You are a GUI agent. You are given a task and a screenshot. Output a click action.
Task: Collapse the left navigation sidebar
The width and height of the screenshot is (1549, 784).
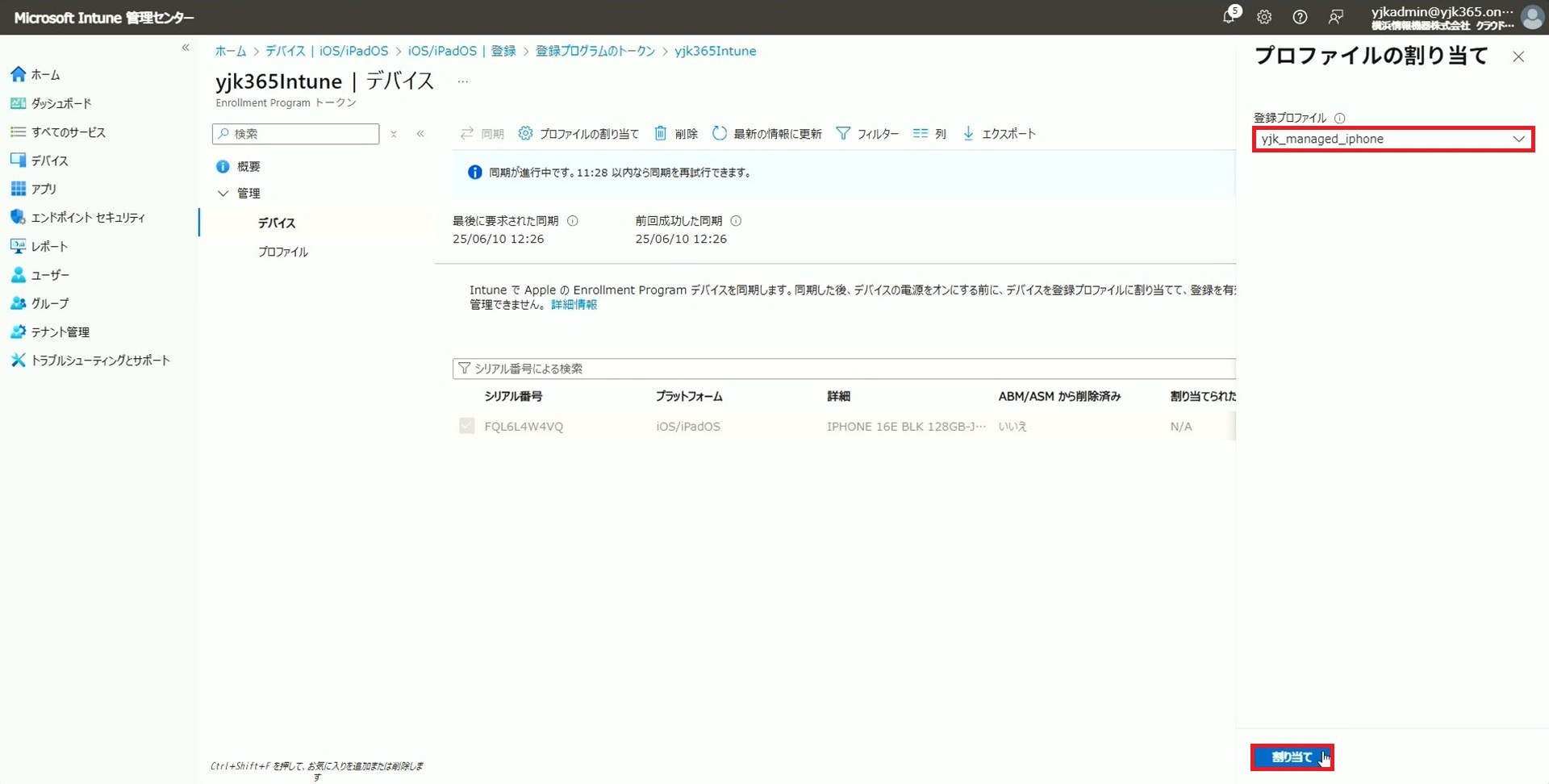click(x=186, y=48)
